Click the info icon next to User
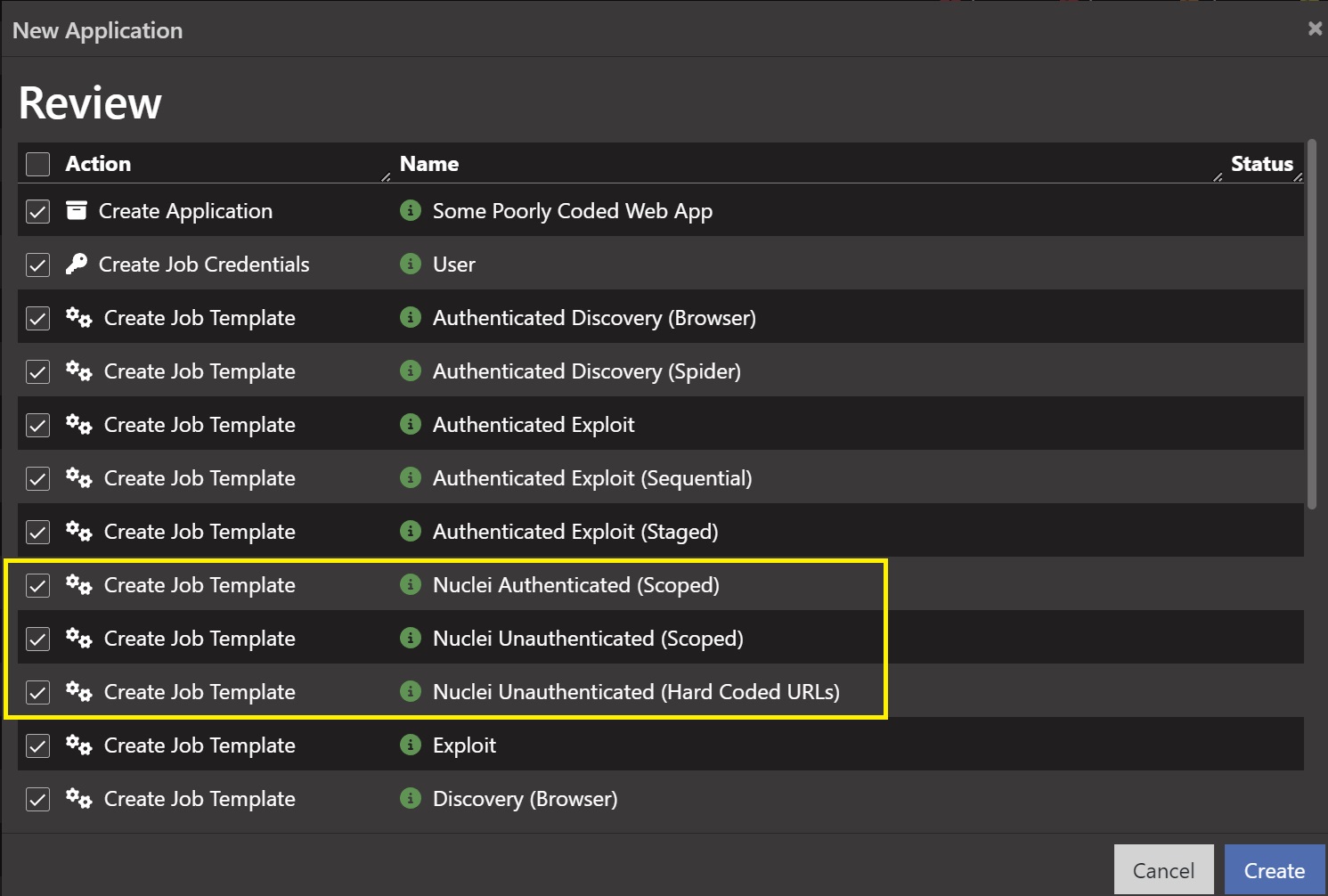Image resolution: width=1328 pixels, height=896 pixels. [x=410, y=264]
